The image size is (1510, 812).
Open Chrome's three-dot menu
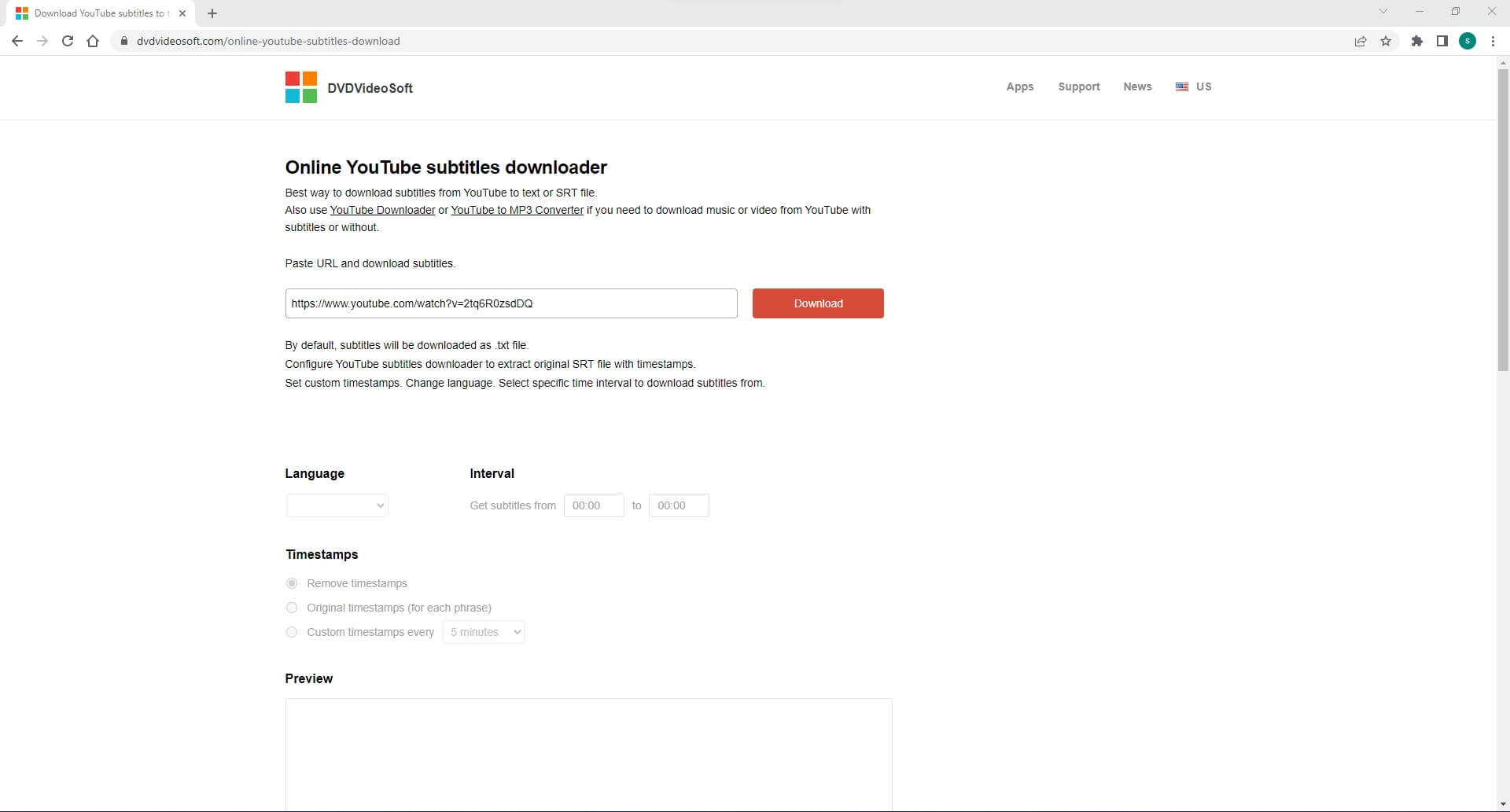point(1493,41)
